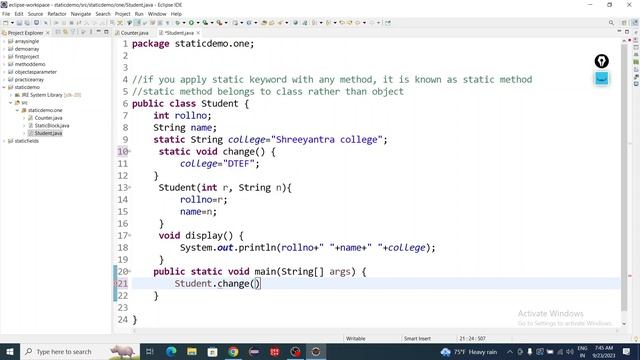The height and width of the screenshot is (360, 640).
Task: Expand JRE System Library node
Action: 11,95
